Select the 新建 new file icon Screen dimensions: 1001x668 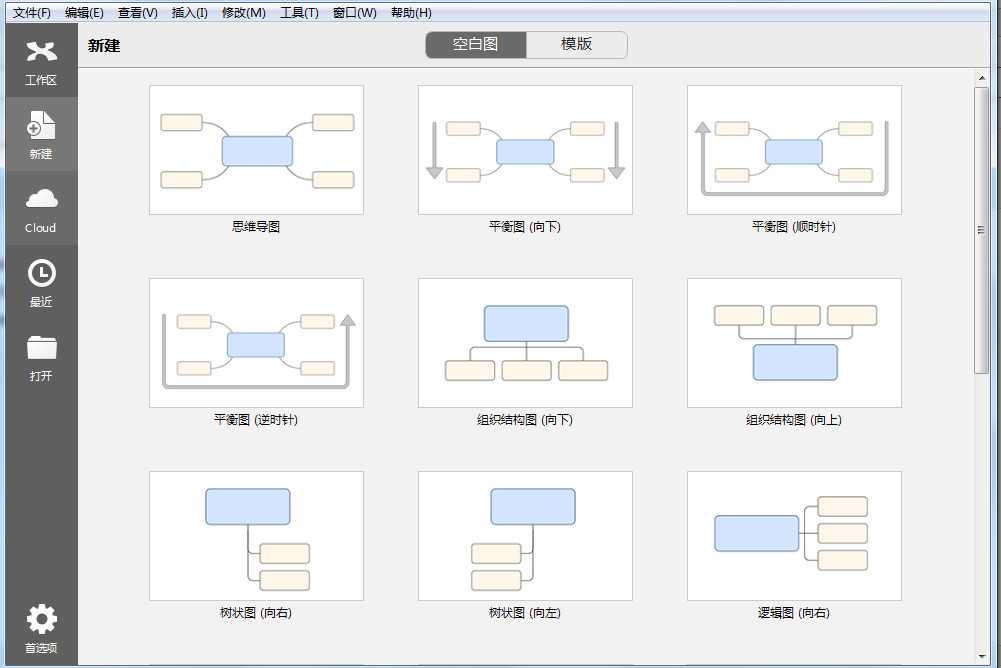(41, 125)
